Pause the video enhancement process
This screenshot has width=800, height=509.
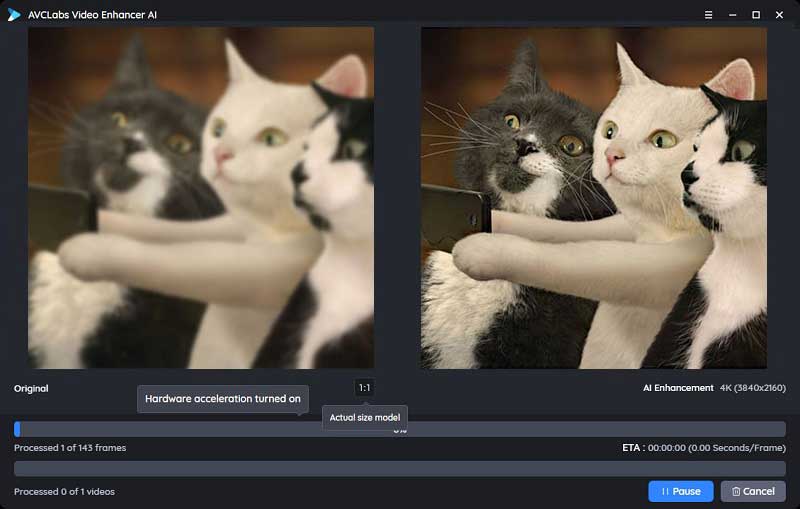[x=681, y=491]
